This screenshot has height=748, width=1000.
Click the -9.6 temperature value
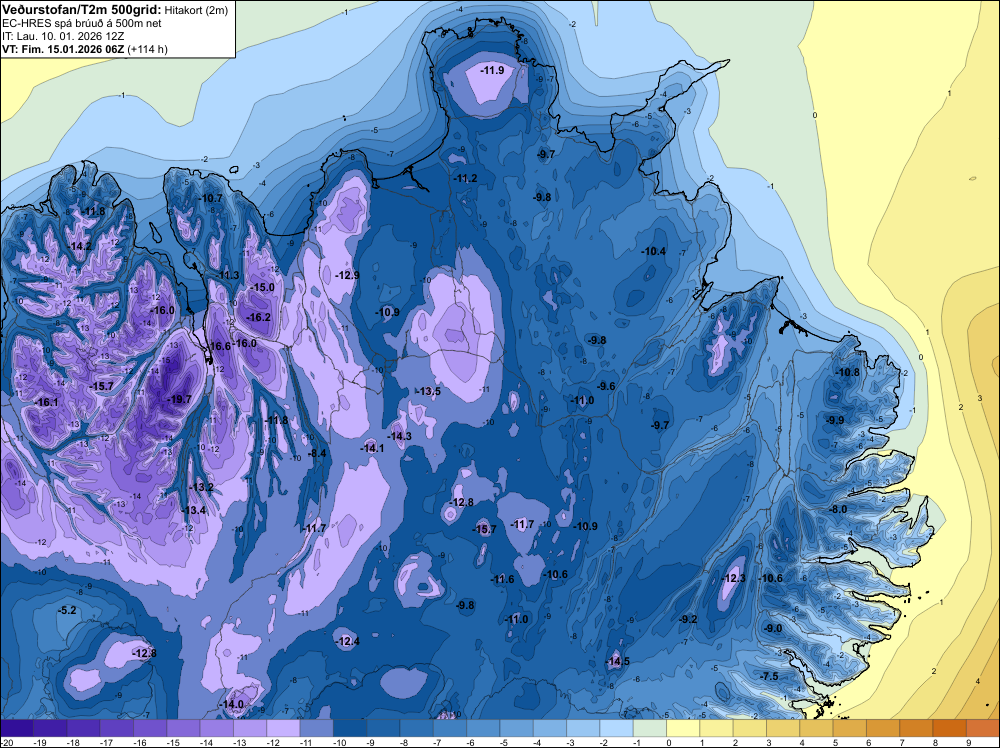point(607,386)
